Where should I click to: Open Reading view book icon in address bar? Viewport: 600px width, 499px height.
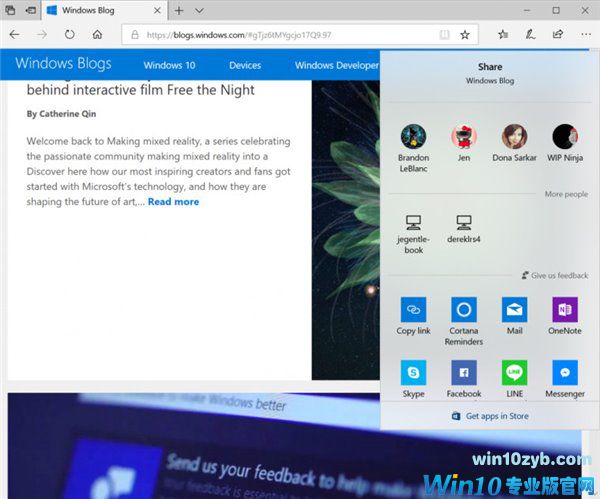(x=444, y=35)
